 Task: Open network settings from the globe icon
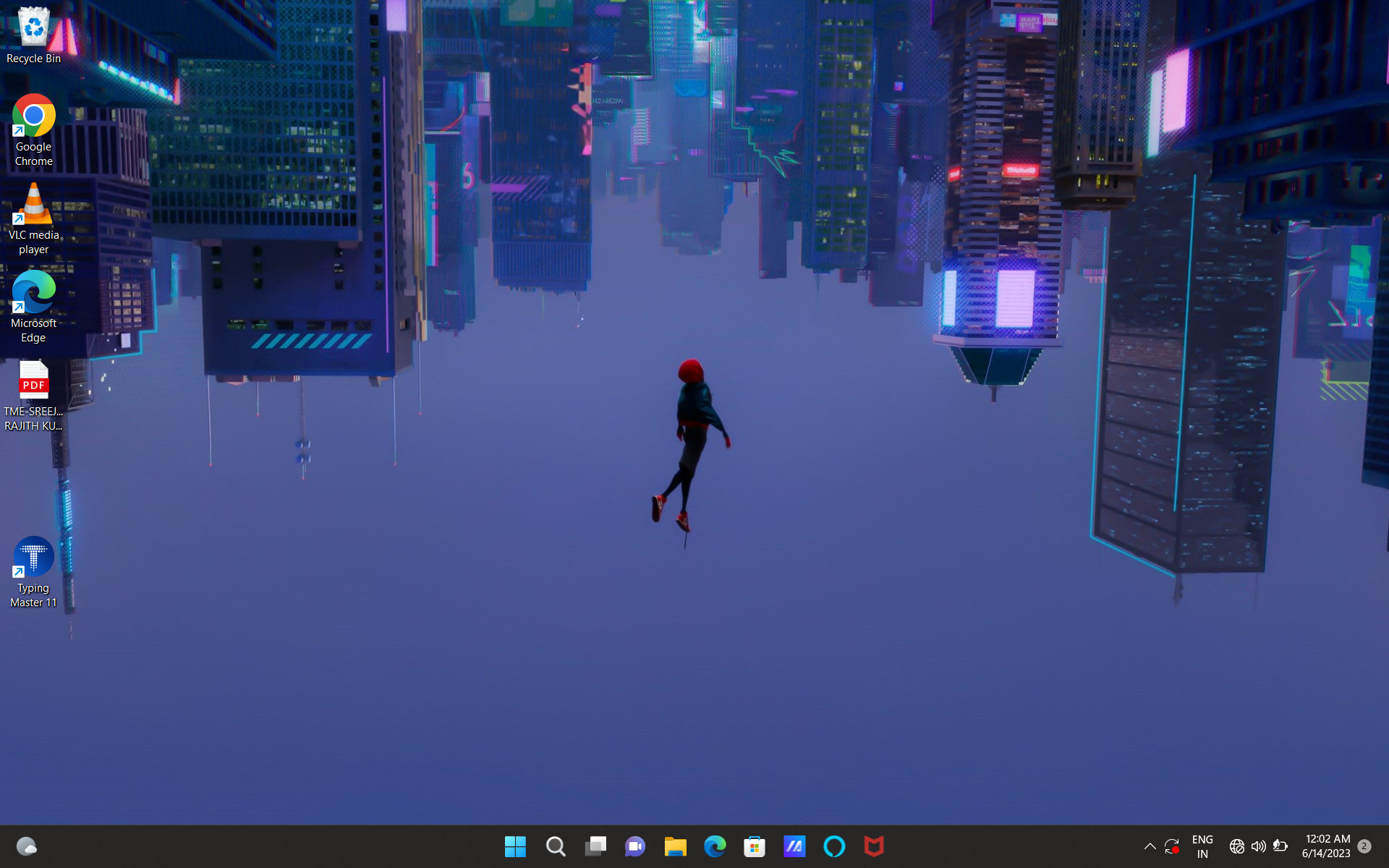point(1237,846)
